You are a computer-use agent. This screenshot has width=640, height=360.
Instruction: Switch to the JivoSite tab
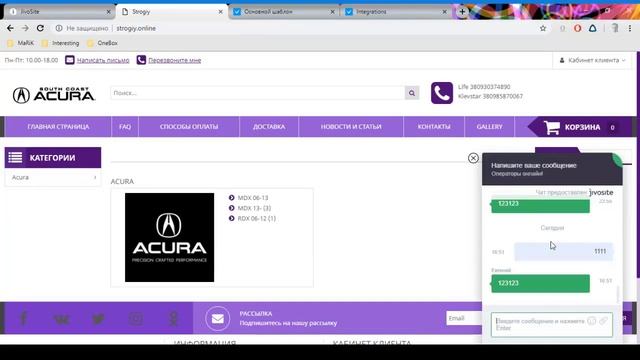pyautogui.click(x=59, y=12)
